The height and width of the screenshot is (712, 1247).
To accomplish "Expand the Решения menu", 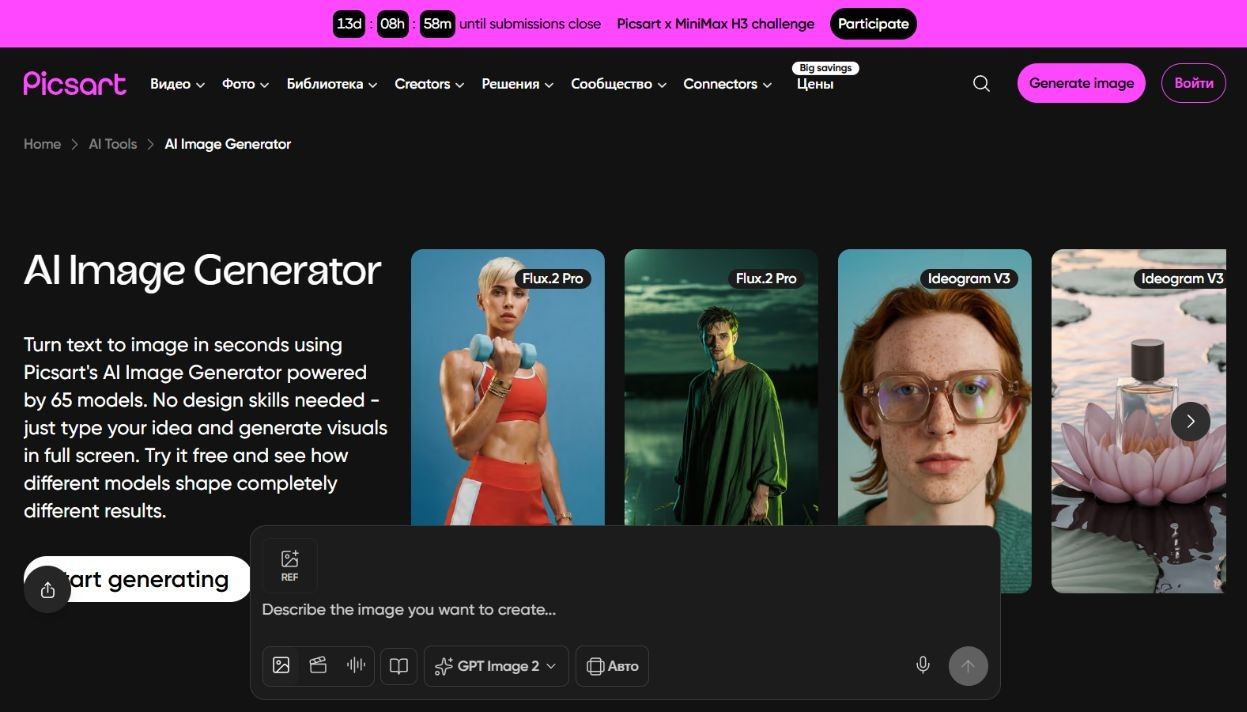I will click(x=517, y=84).
